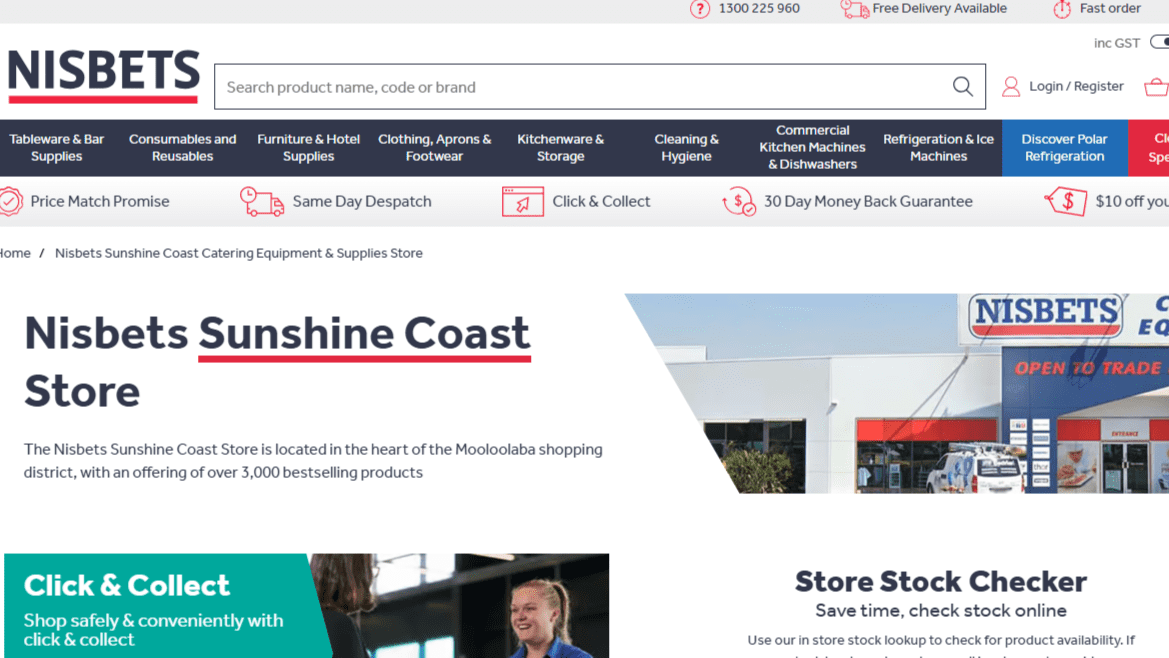Screen dimensions: 1169x658
Task: Click the 1300 225 960 phone number
Action: (759, 8)
